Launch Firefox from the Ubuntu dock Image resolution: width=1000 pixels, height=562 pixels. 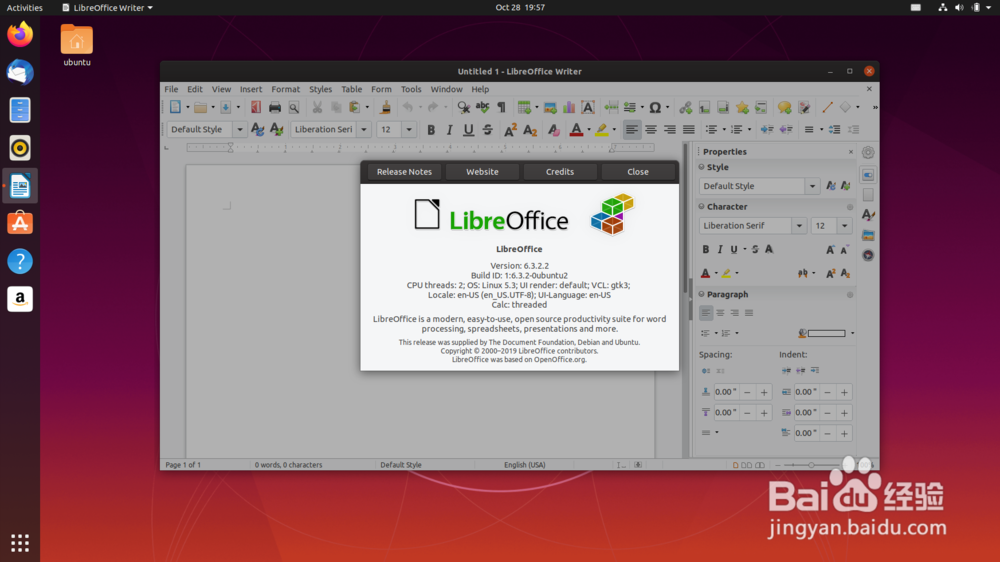click(20, 34)
